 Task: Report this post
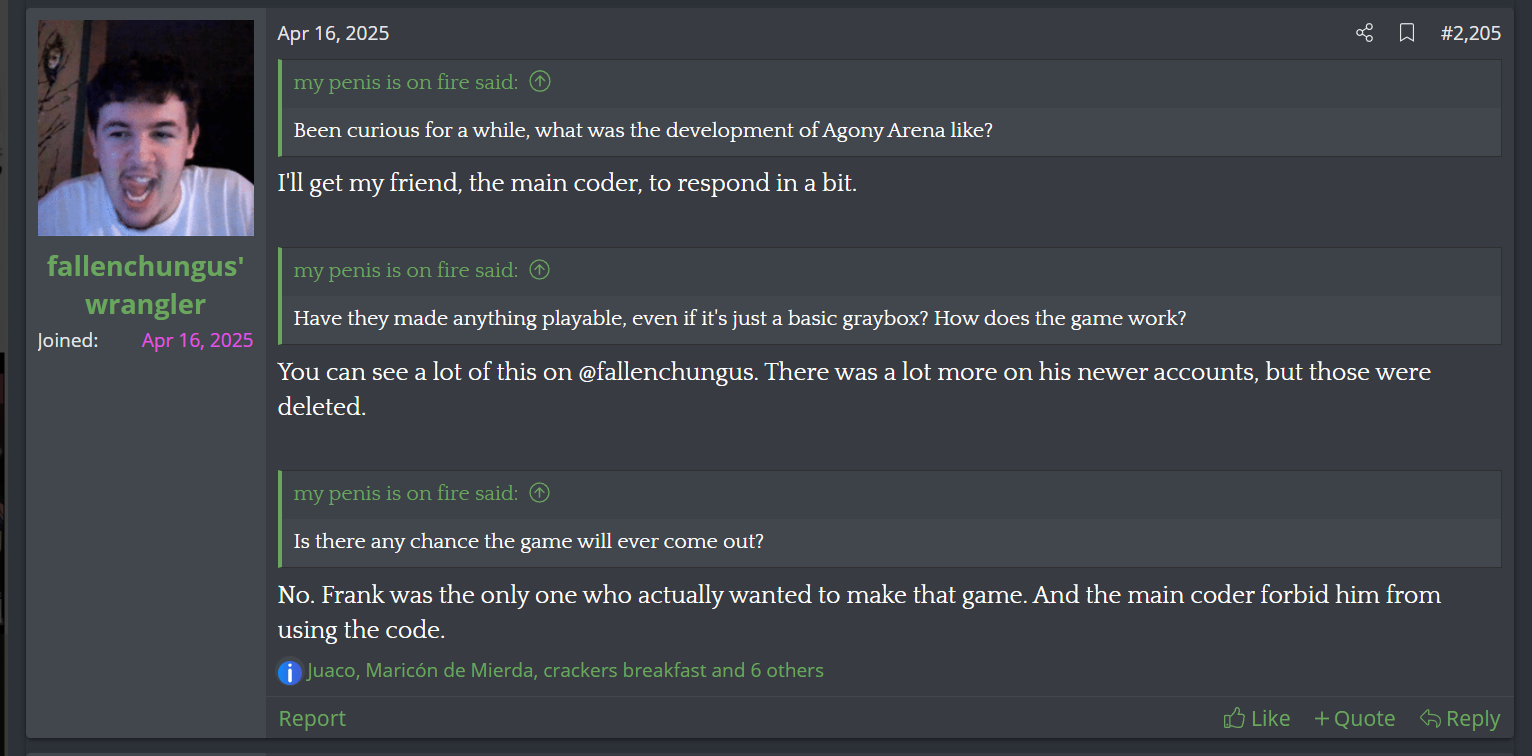click(312, 718)
